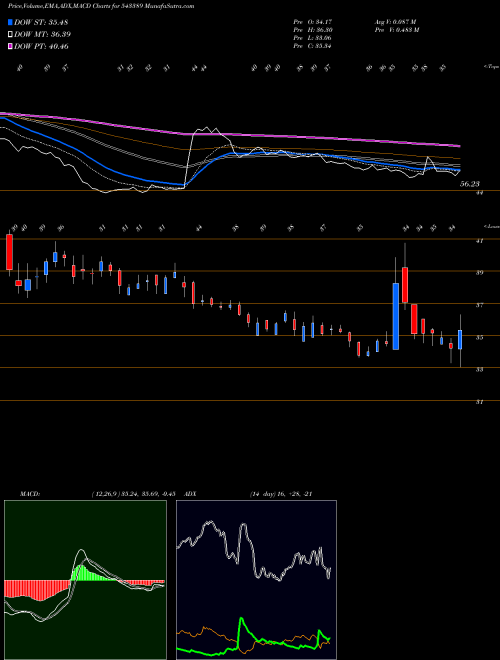This screenshot has height=660, width=500.
Task: Click the 'Pre C: 35.34' close value
Action: coord(313,46)
